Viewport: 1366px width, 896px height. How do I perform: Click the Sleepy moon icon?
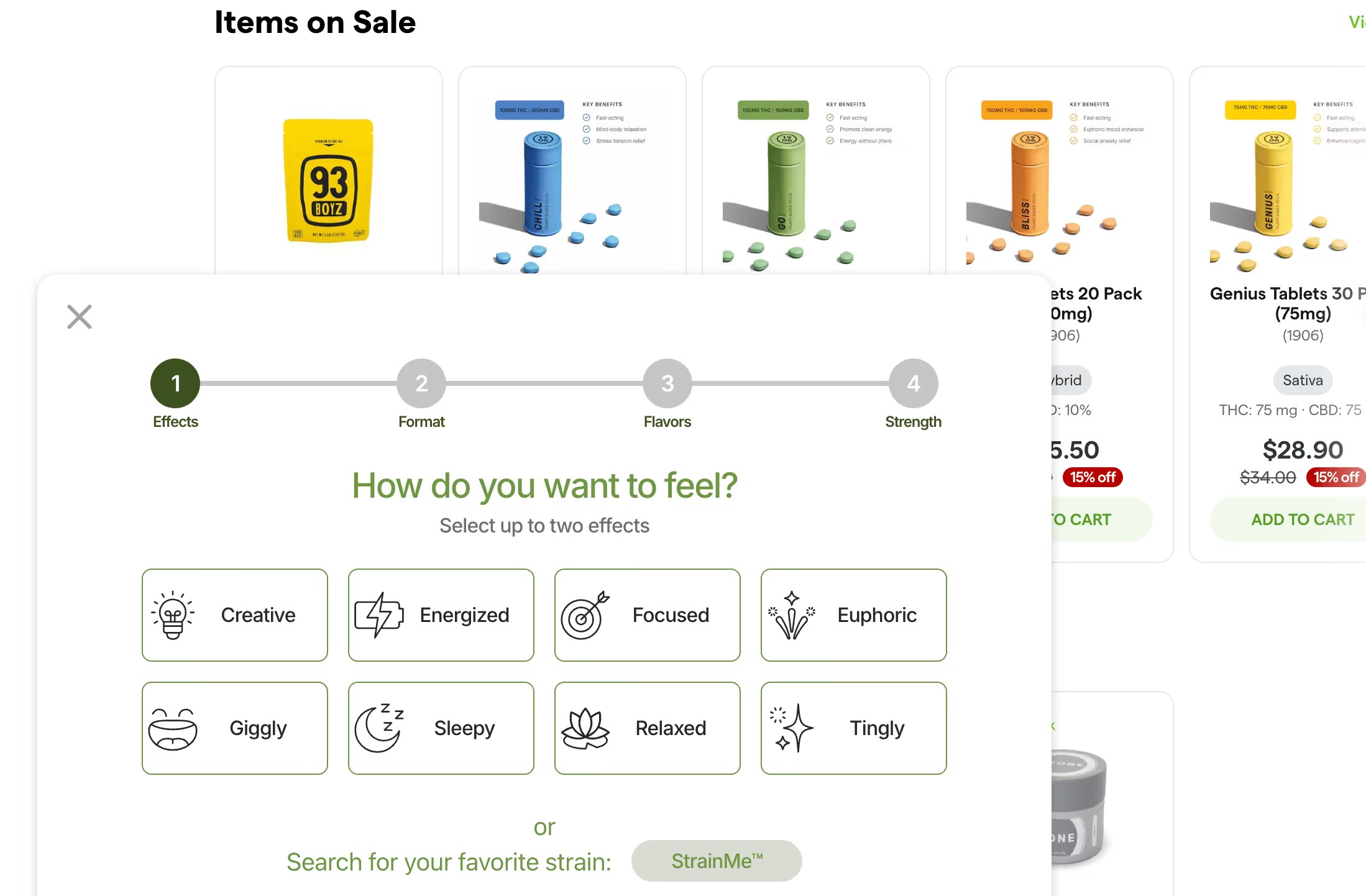click(x=379, y=728)
